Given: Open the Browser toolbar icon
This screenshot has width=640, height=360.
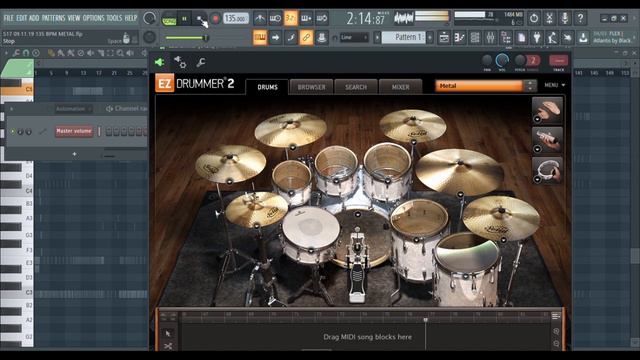Looking at the screenshot, I should tap(506, 38).
